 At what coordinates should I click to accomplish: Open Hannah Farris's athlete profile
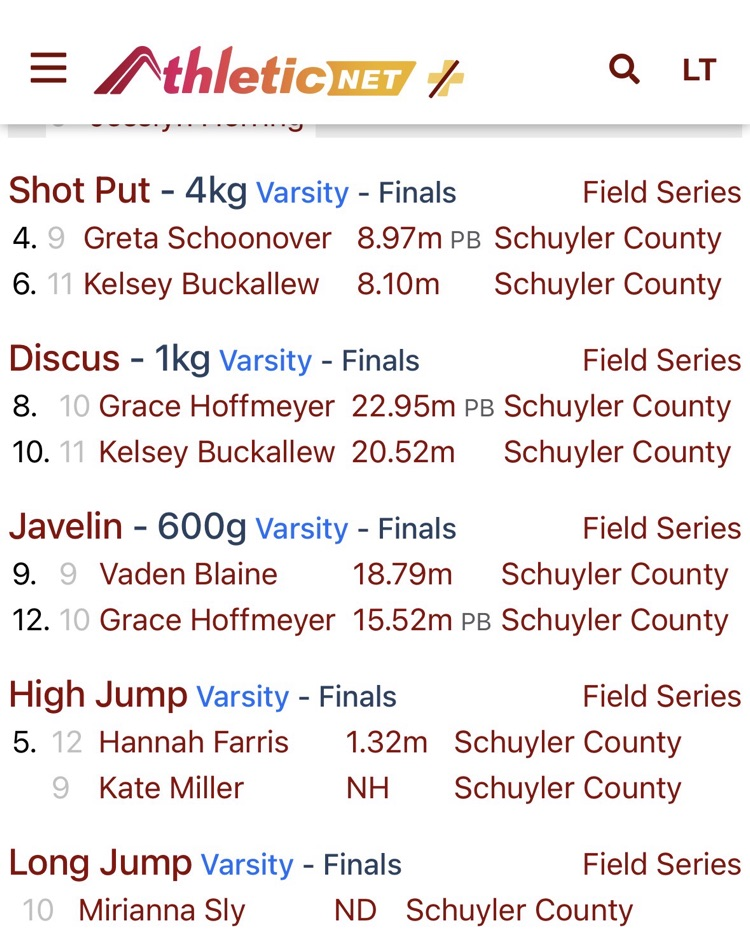[193, 742]
